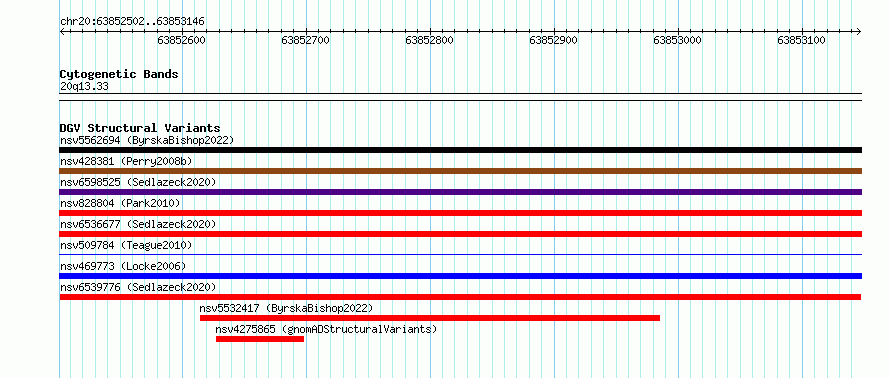Click thin blue line under nsv509784
The image size is (890, 378).
coord(460,254)
